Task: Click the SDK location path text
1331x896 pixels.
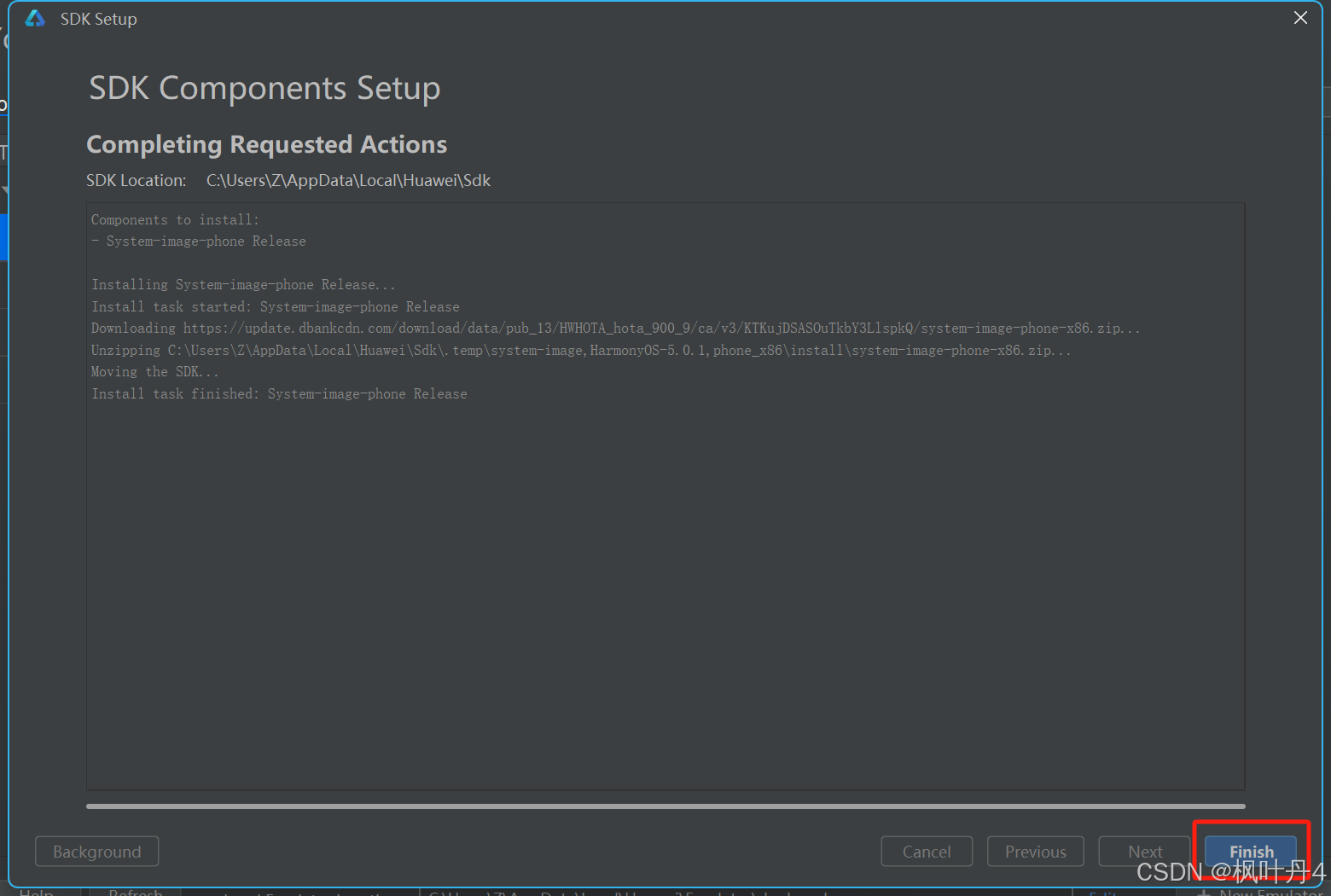Action: pos(348,181)
